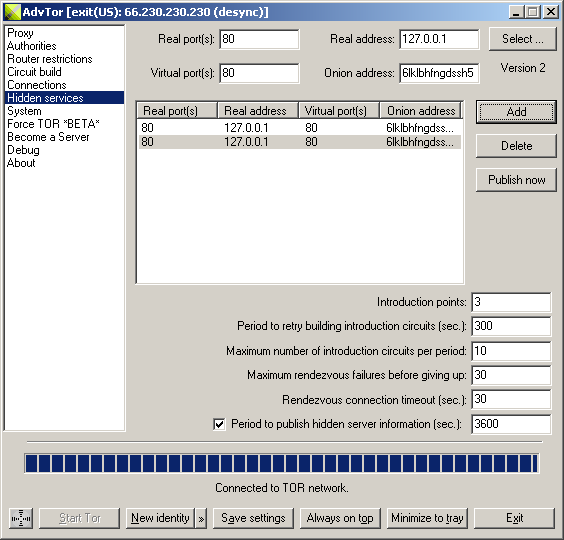Go to the Circuit build page
The width and height of the screenshot is (564, 540).
point(35,72)
